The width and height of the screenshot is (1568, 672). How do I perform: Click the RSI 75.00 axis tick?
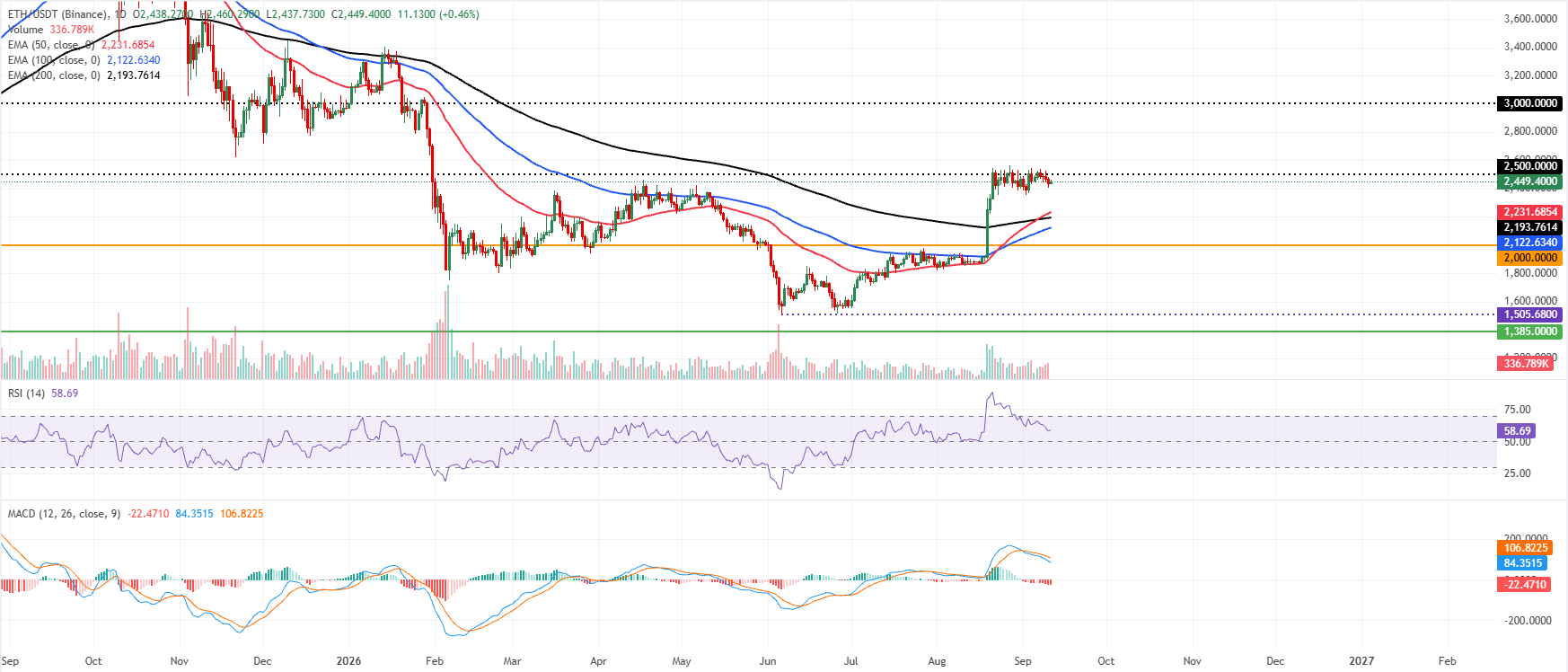[x=1517, y=410]
